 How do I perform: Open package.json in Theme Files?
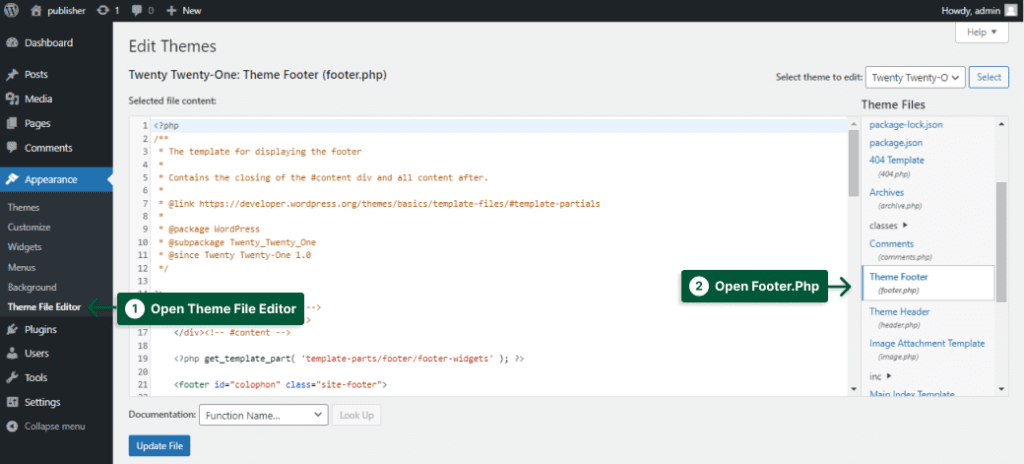click(895, 142)
